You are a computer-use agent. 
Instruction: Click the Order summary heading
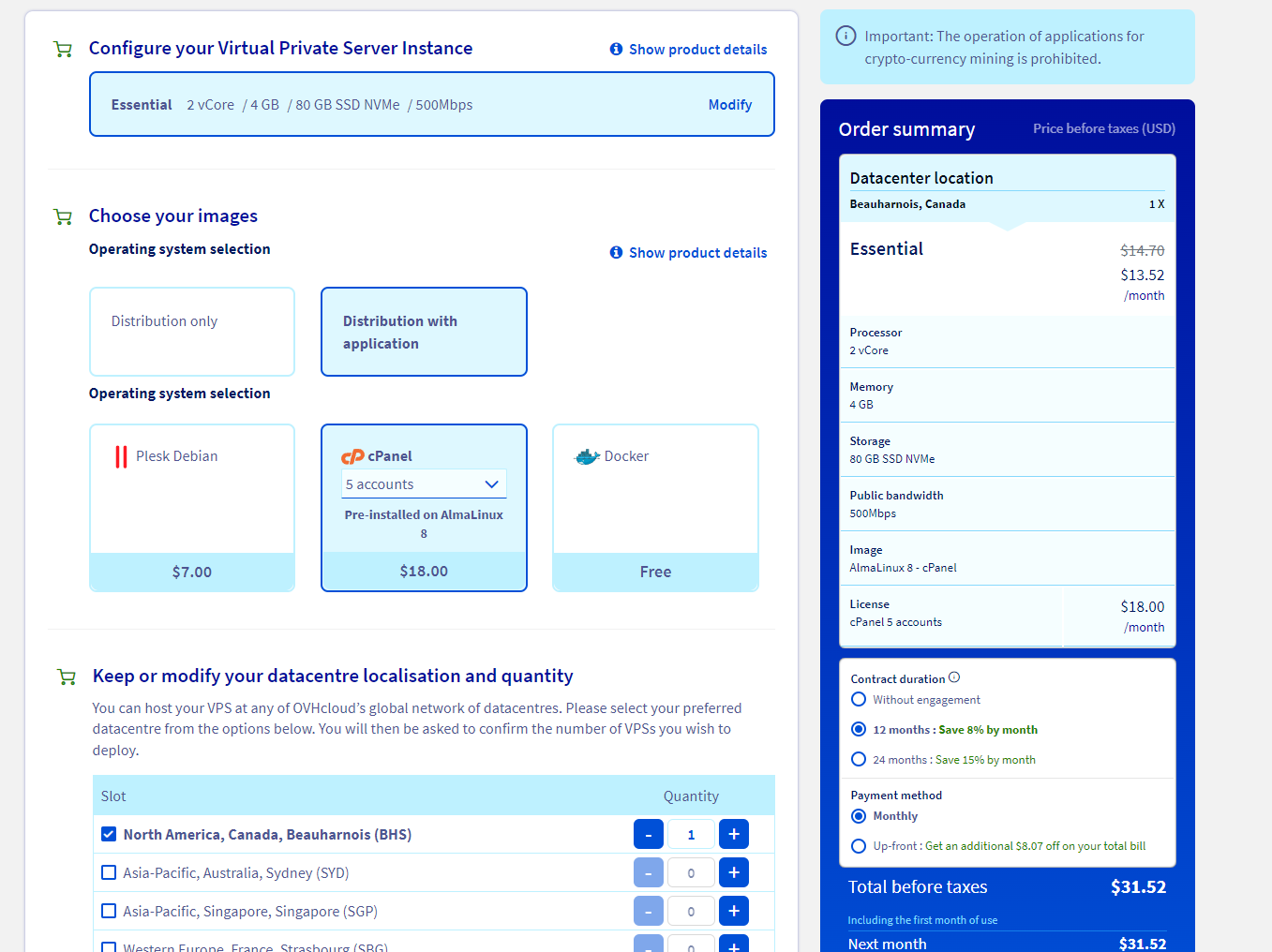[906, 129]
